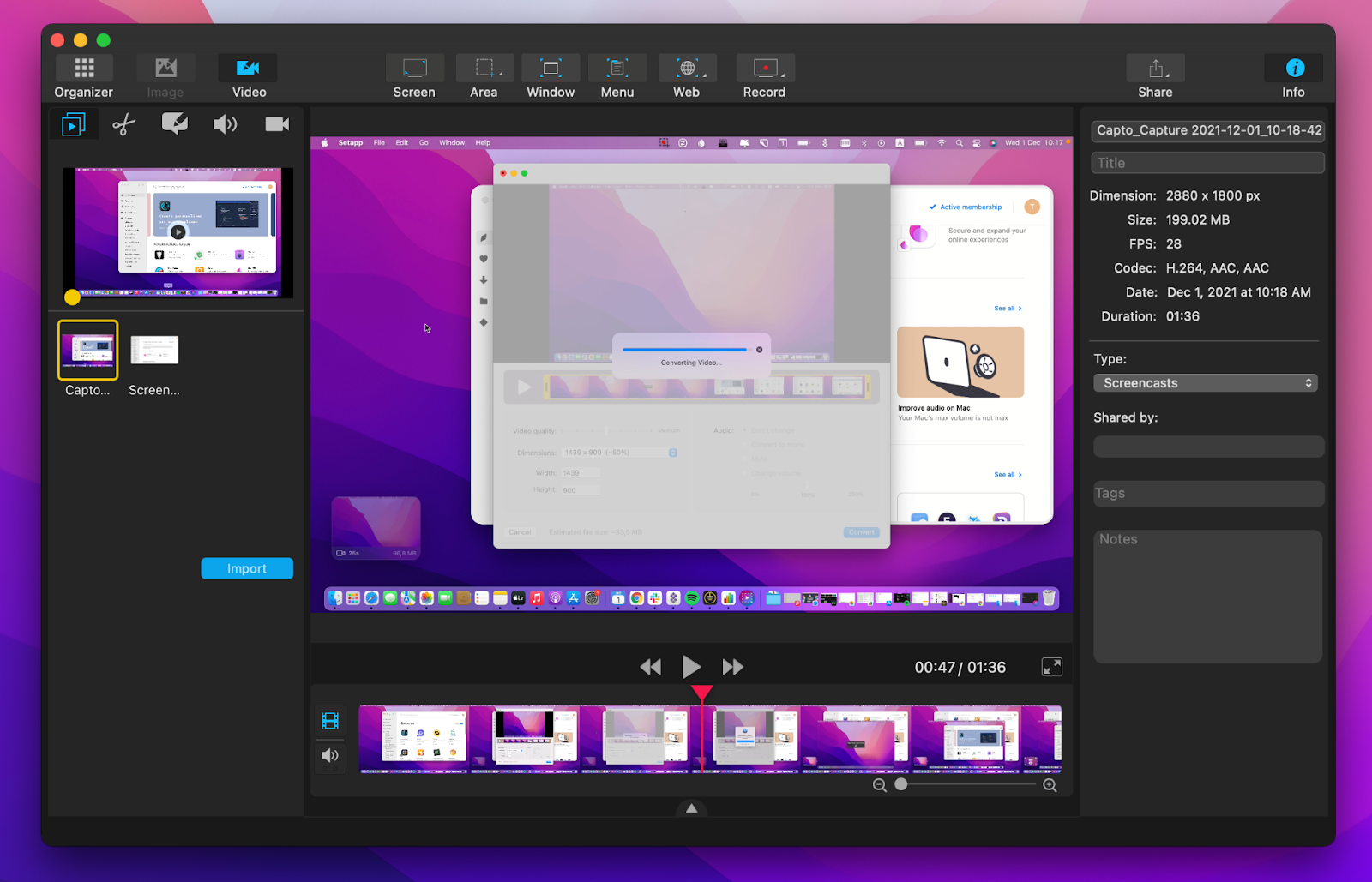Switch to the Organizer view
Viewport: 1372px width, 882px height.
pos(83,75)
